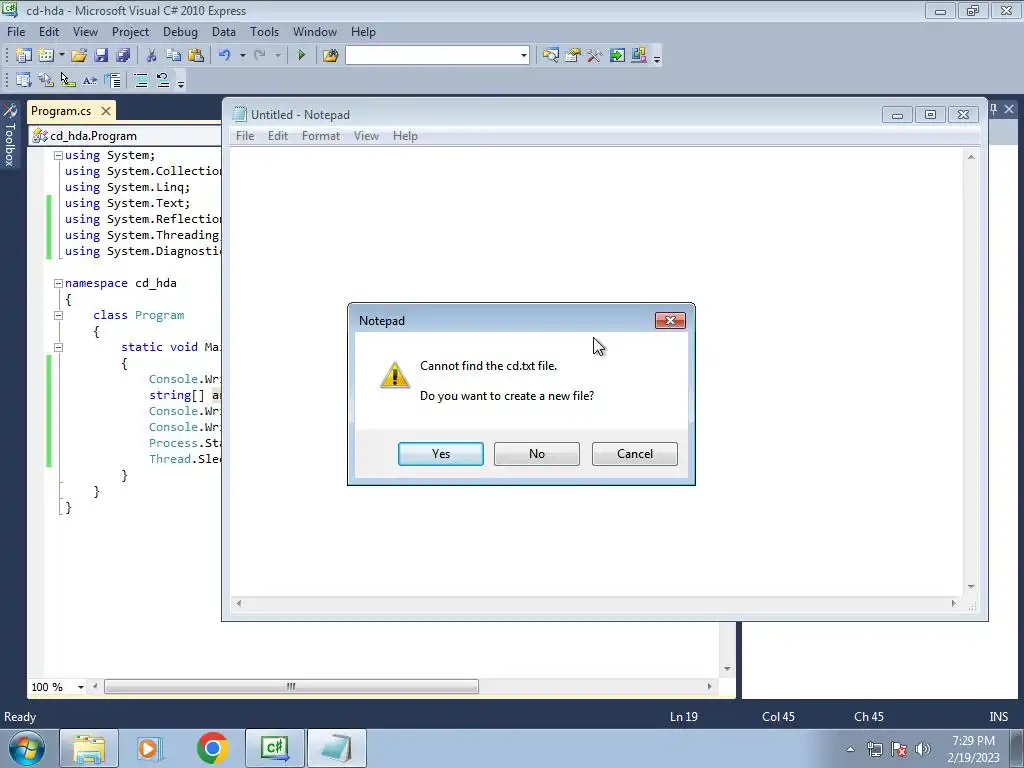Image resolution: width=1024 pixels, height=768 pixels.
Task: Click No in the Notepad dialog
Action: (x=537, y=454)
